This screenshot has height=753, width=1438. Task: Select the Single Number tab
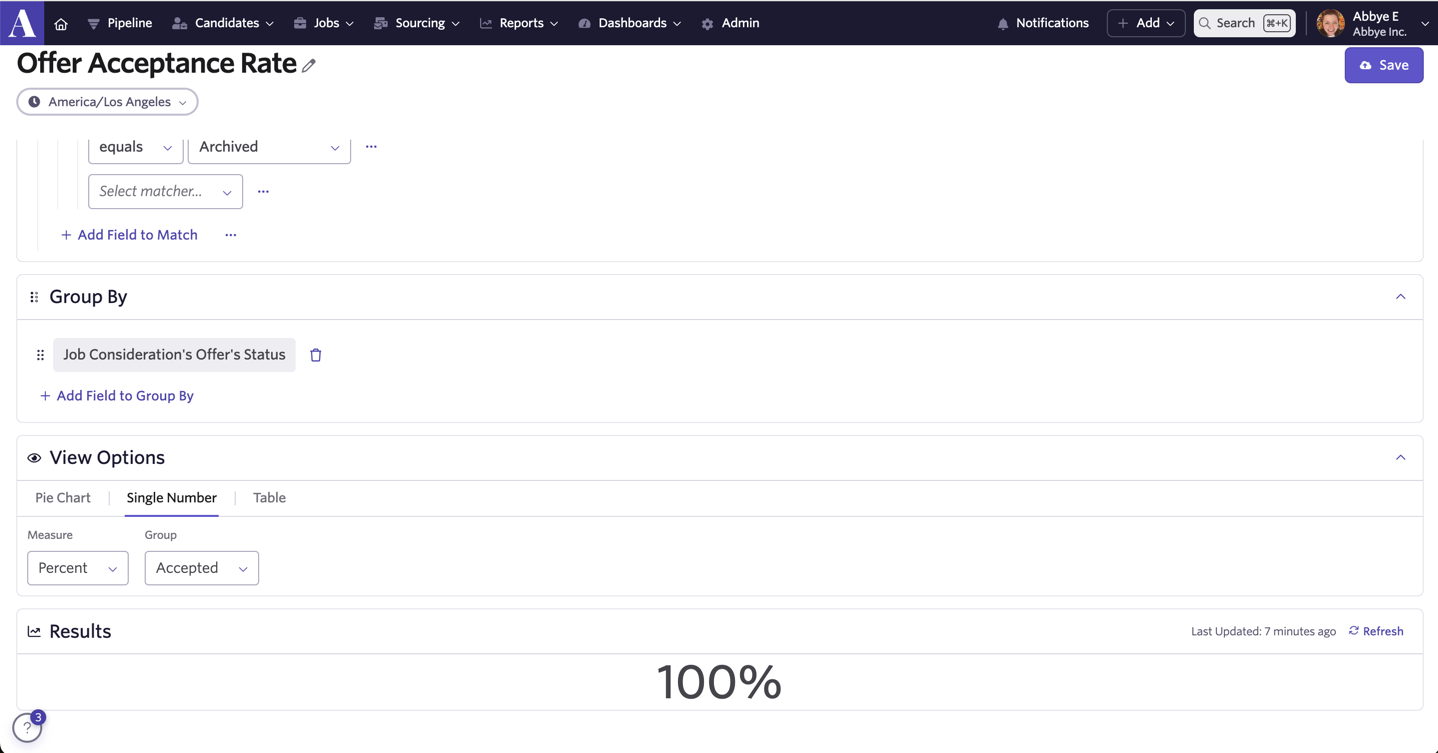coord(172,498)
